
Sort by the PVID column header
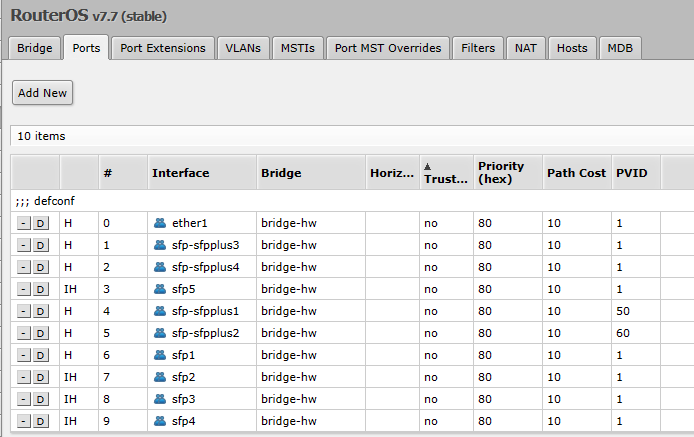pyautogui.click(x=636, y=173)
